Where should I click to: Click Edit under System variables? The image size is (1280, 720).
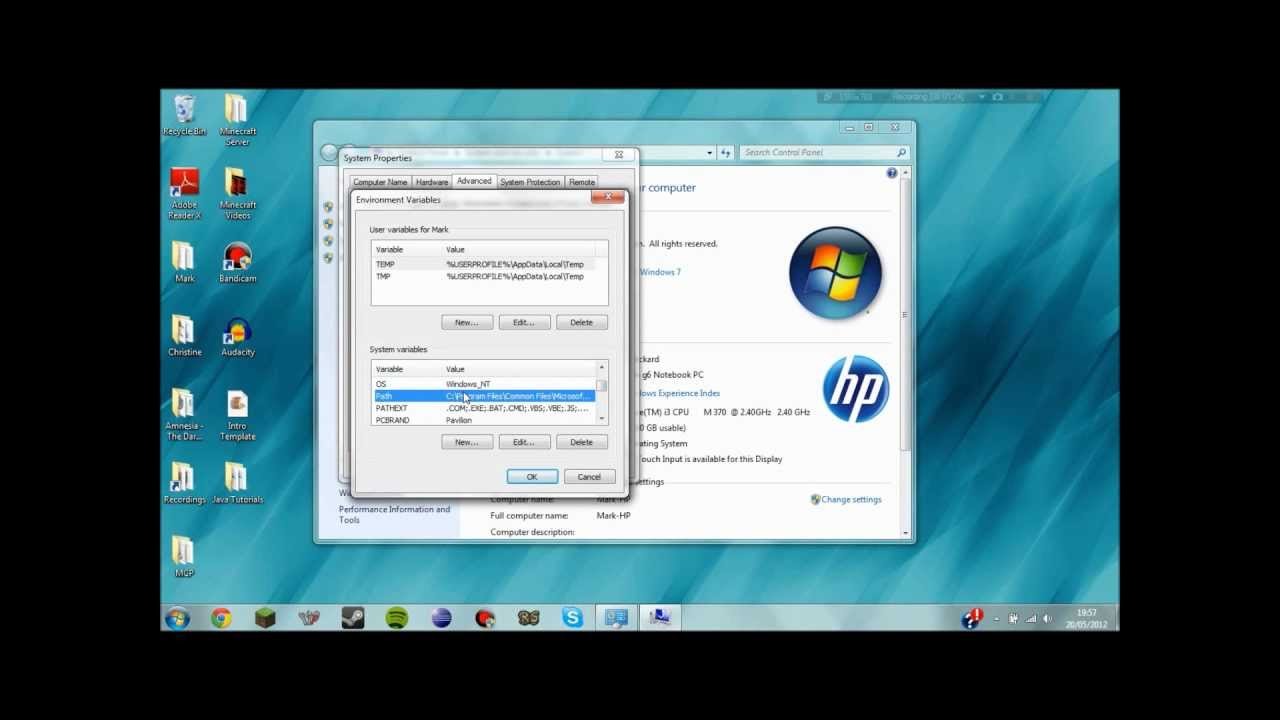point(524,442)
